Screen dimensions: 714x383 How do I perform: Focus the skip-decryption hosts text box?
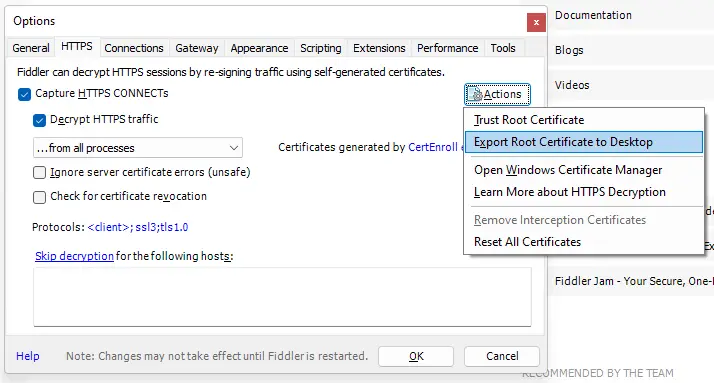282,297
